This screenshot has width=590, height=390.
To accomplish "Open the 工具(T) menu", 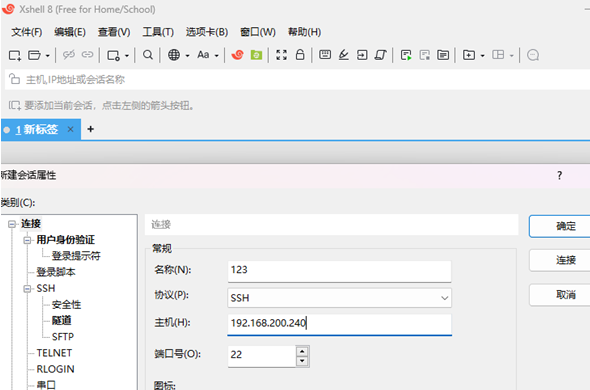I will tap(158, 32).
